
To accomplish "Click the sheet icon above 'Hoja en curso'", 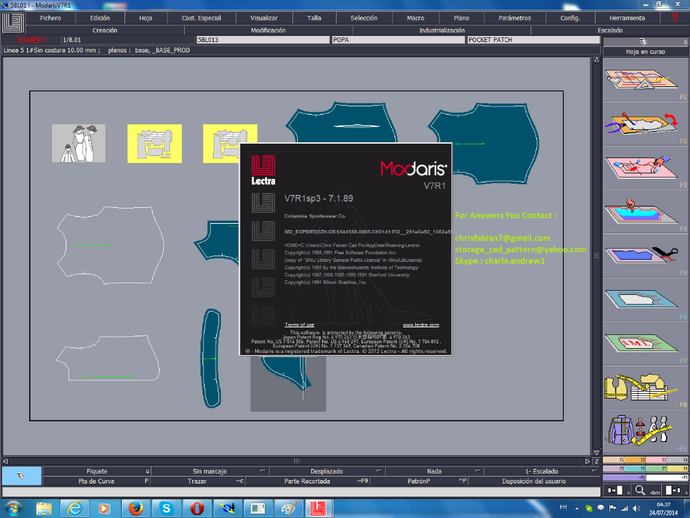I will (643, 41).
